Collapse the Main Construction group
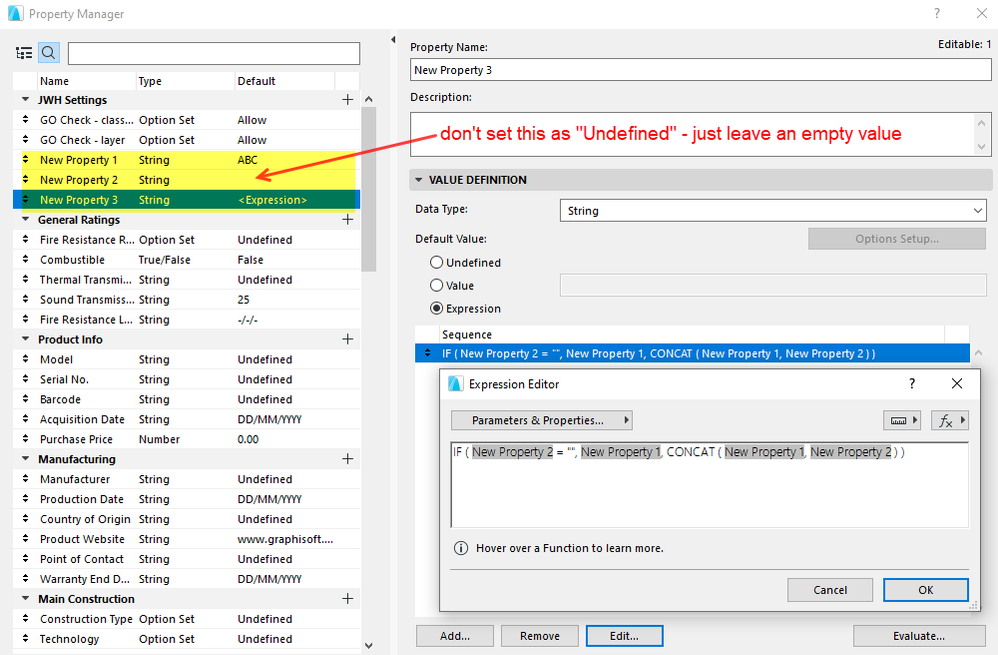 (x=25, y=598)
